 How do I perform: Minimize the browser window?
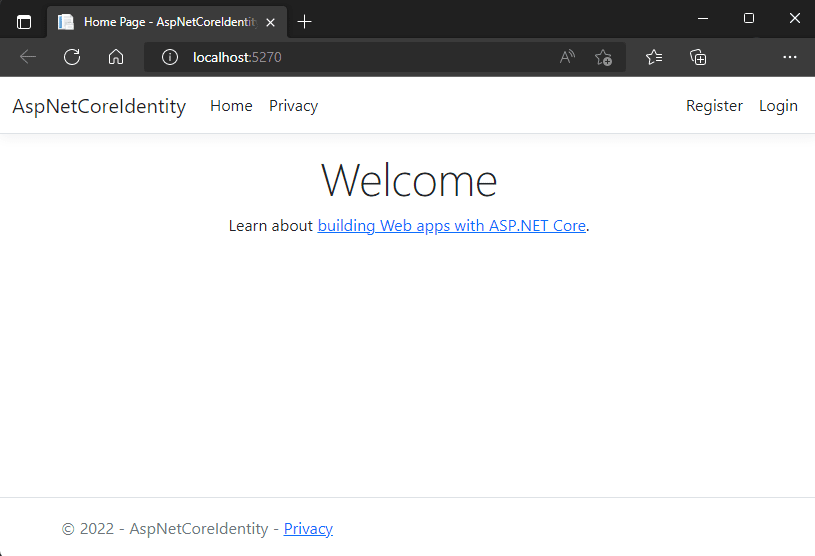tap(703, 19)
